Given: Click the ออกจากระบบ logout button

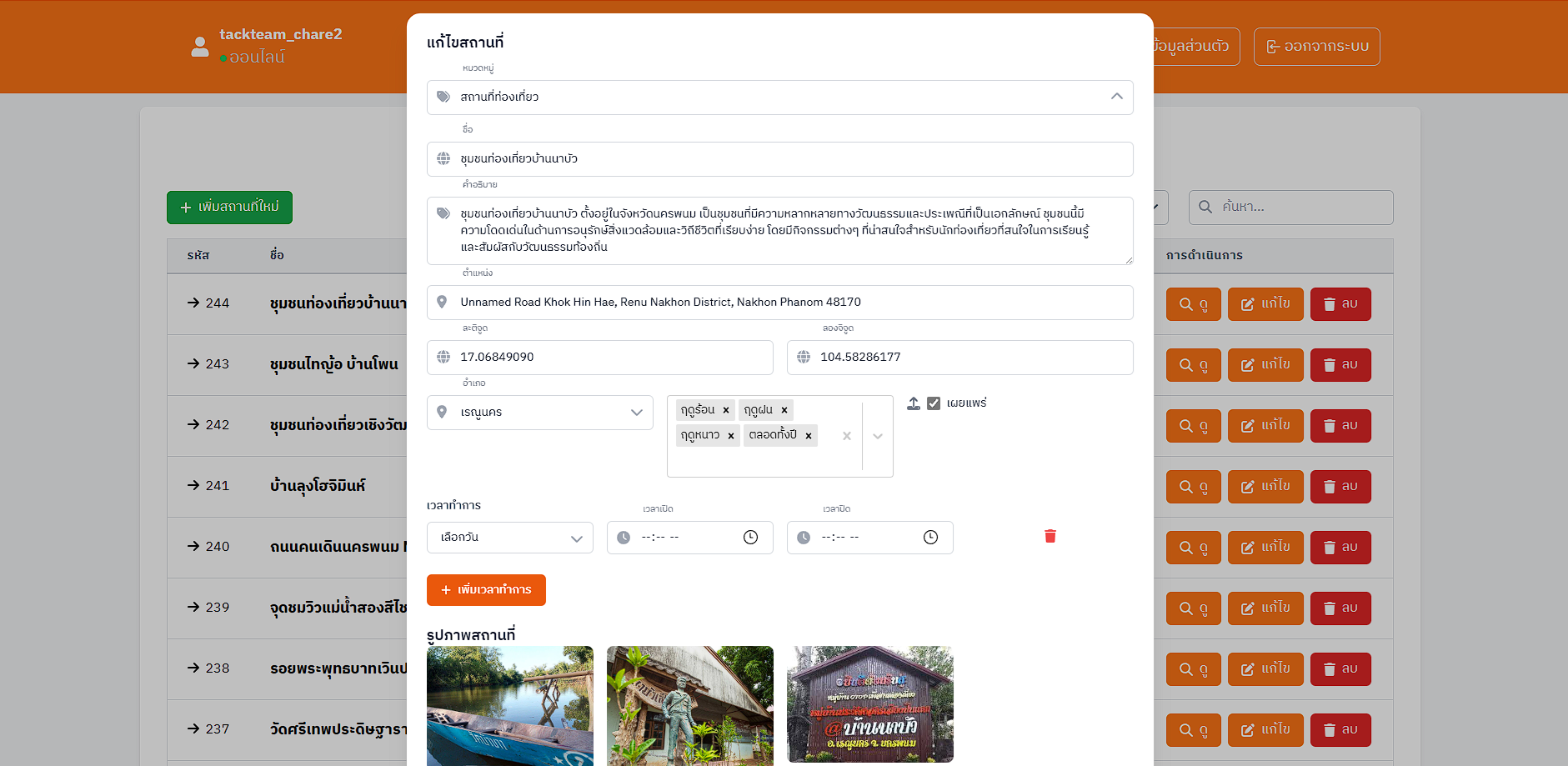Looking at the screenshot, I should 1317,47.
